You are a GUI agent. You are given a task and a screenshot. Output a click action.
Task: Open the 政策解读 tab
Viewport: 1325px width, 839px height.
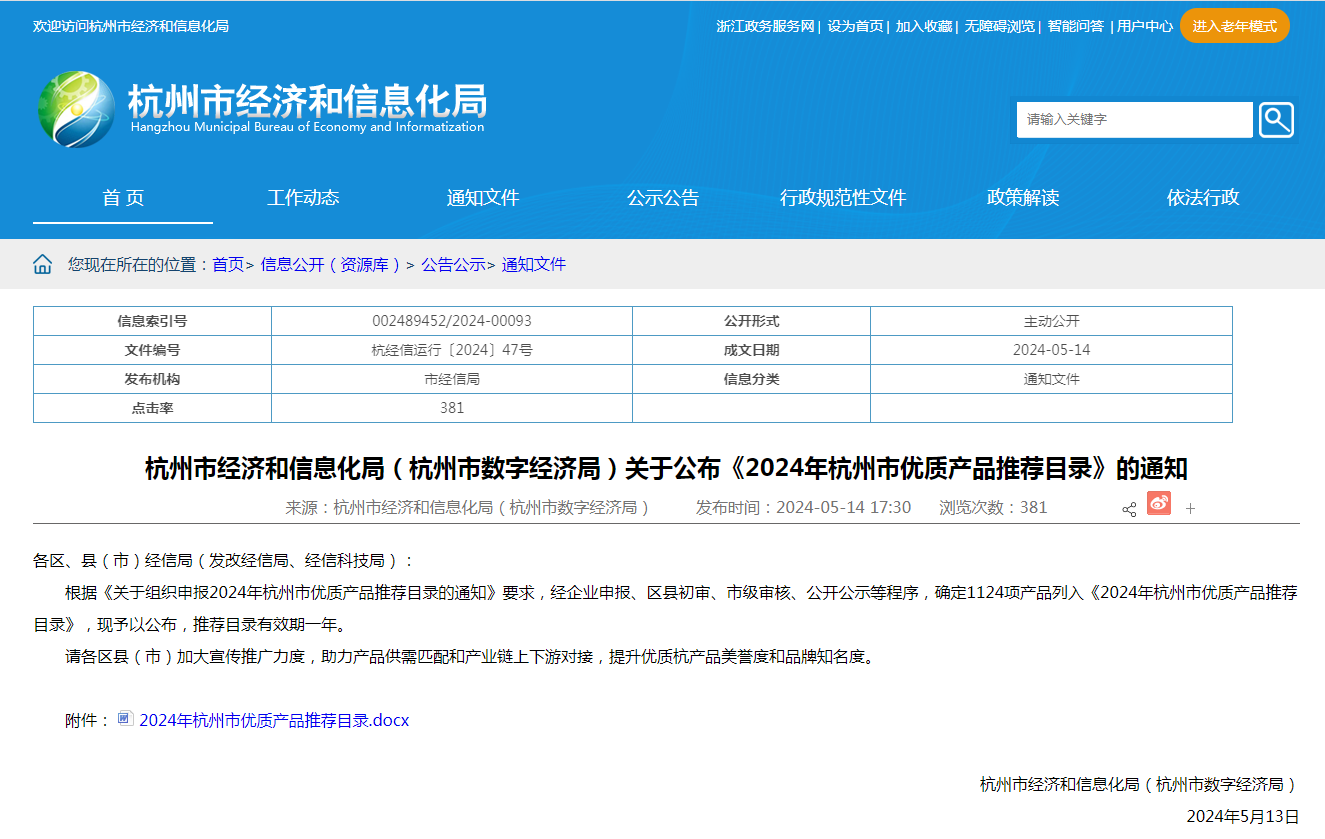click(x=1021, y=198)
